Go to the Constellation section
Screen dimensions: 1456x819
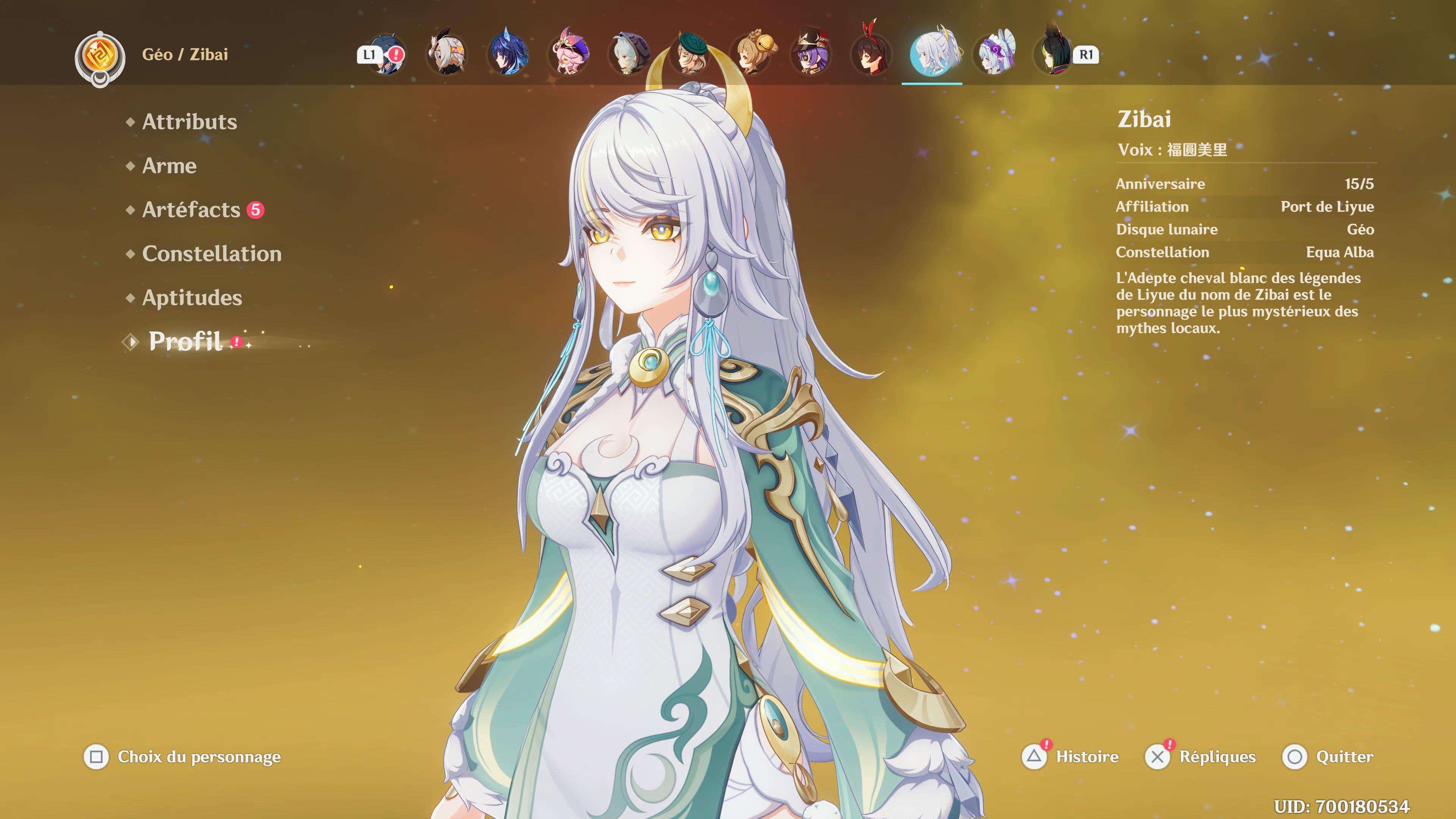pyautogui.click(x=212, y=254)
